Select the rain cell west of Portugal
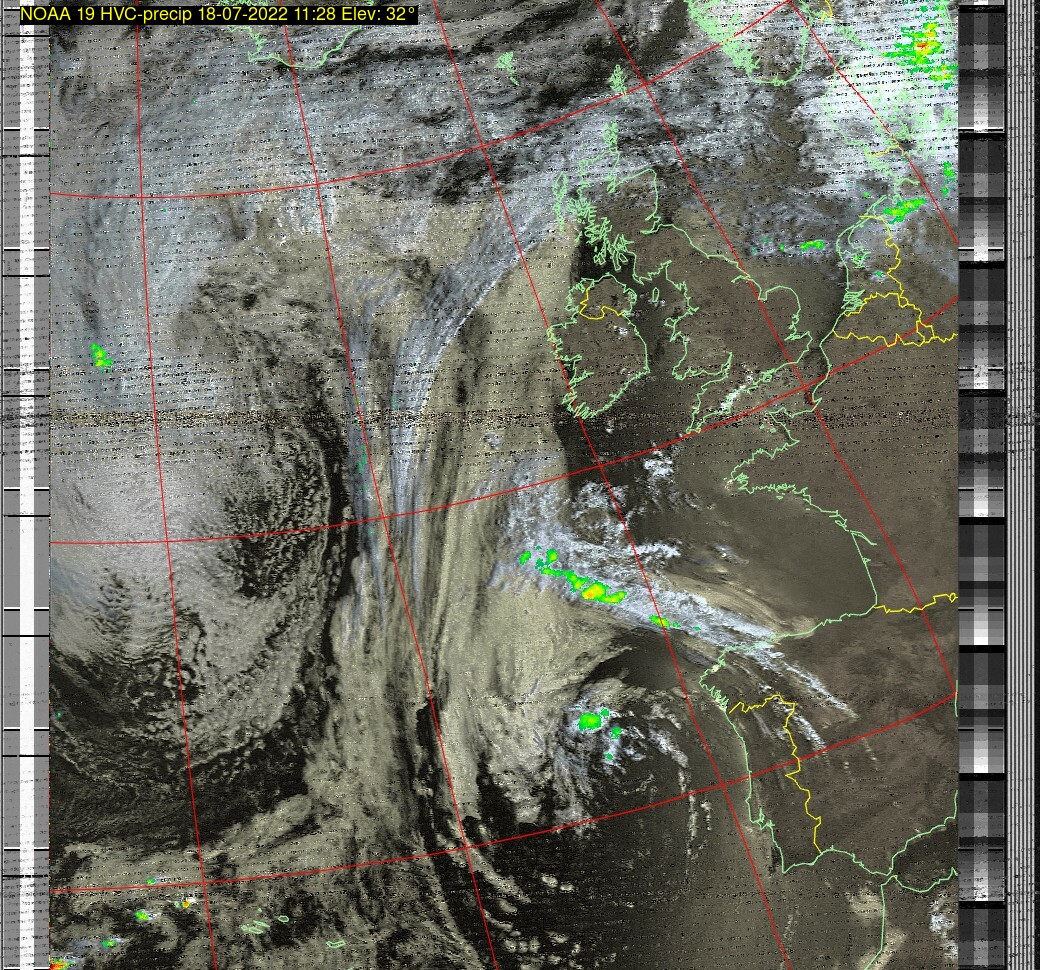This screenshot has width=1040, height=970. click(x=593, y=720)
